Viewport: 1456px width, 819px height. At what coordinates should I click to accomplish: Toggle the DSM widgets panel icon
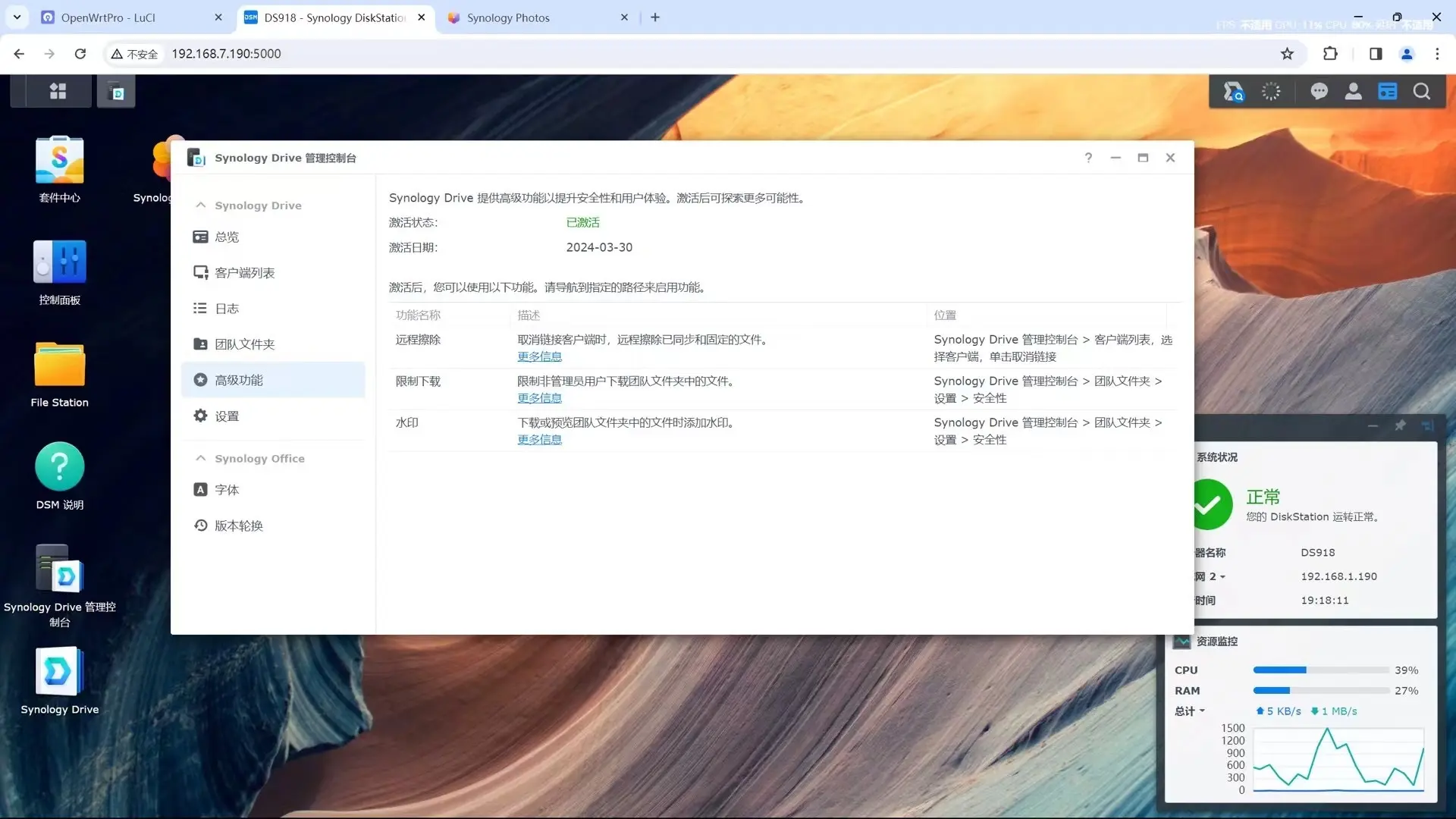tap(1388, 92)
